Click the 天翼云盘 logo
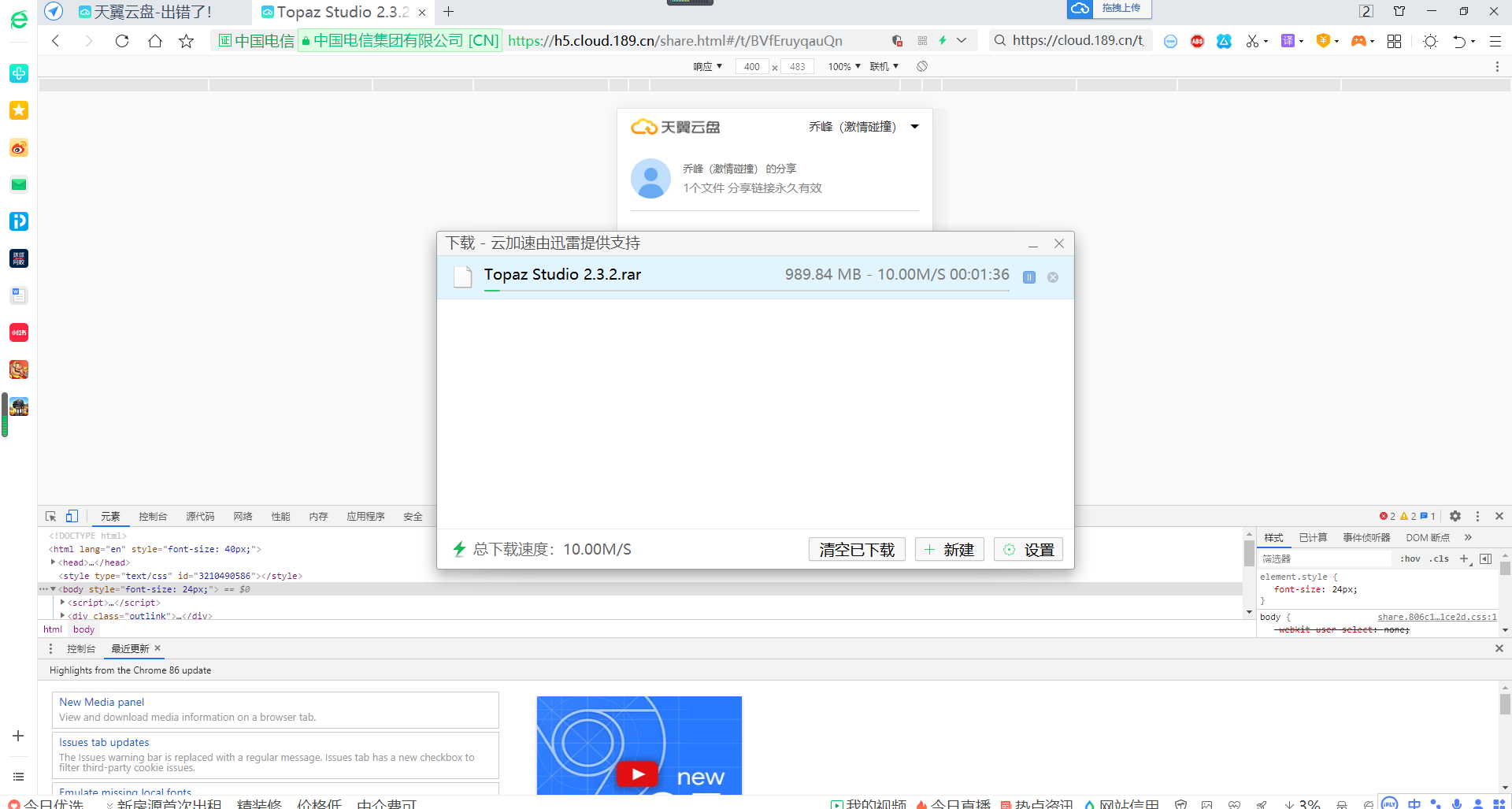1512x809 pixels. pos(676,127)
